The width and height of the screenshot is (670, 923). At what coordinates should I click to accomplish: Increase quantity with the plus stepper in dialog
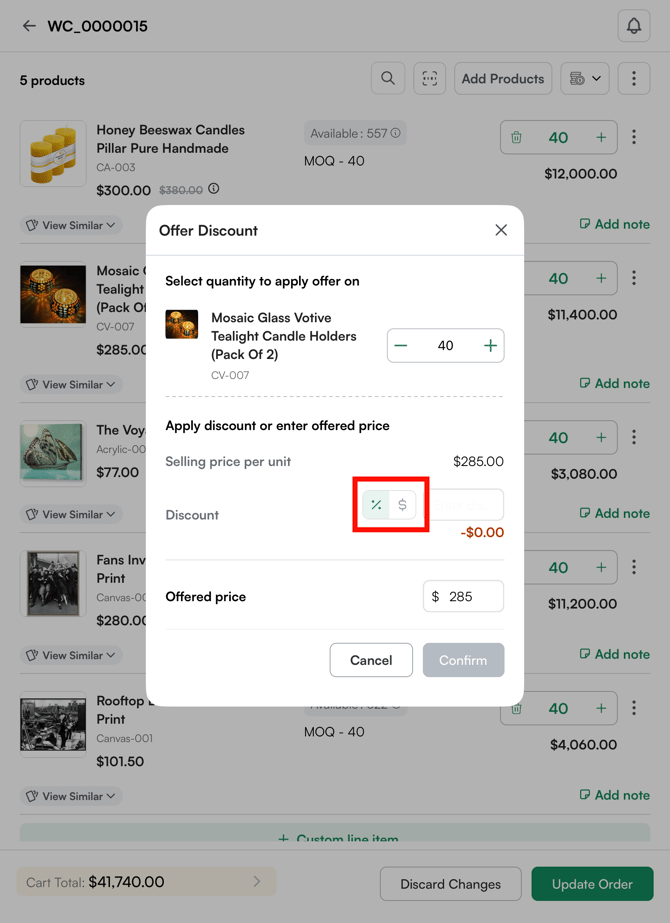[x=489, y=345]
